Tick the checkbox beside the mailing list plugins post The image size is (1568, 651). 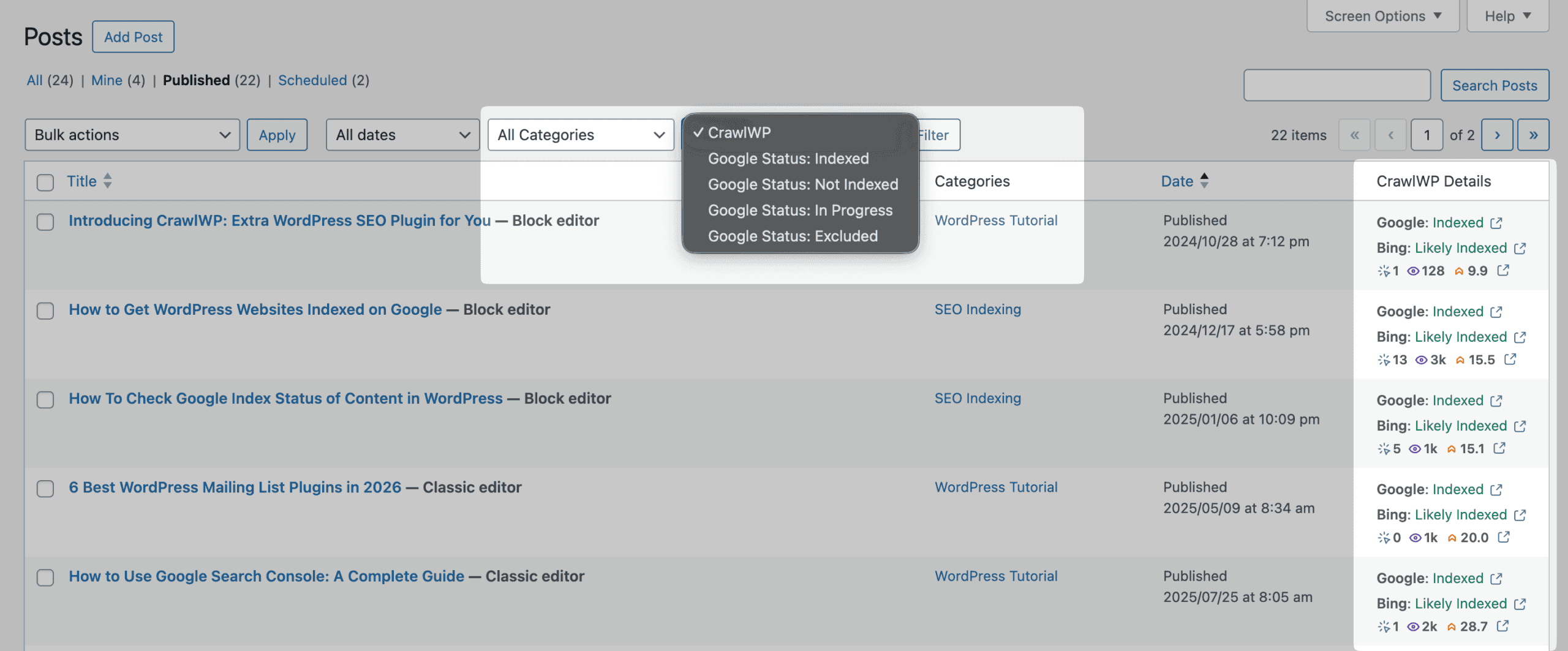(45, 489)
